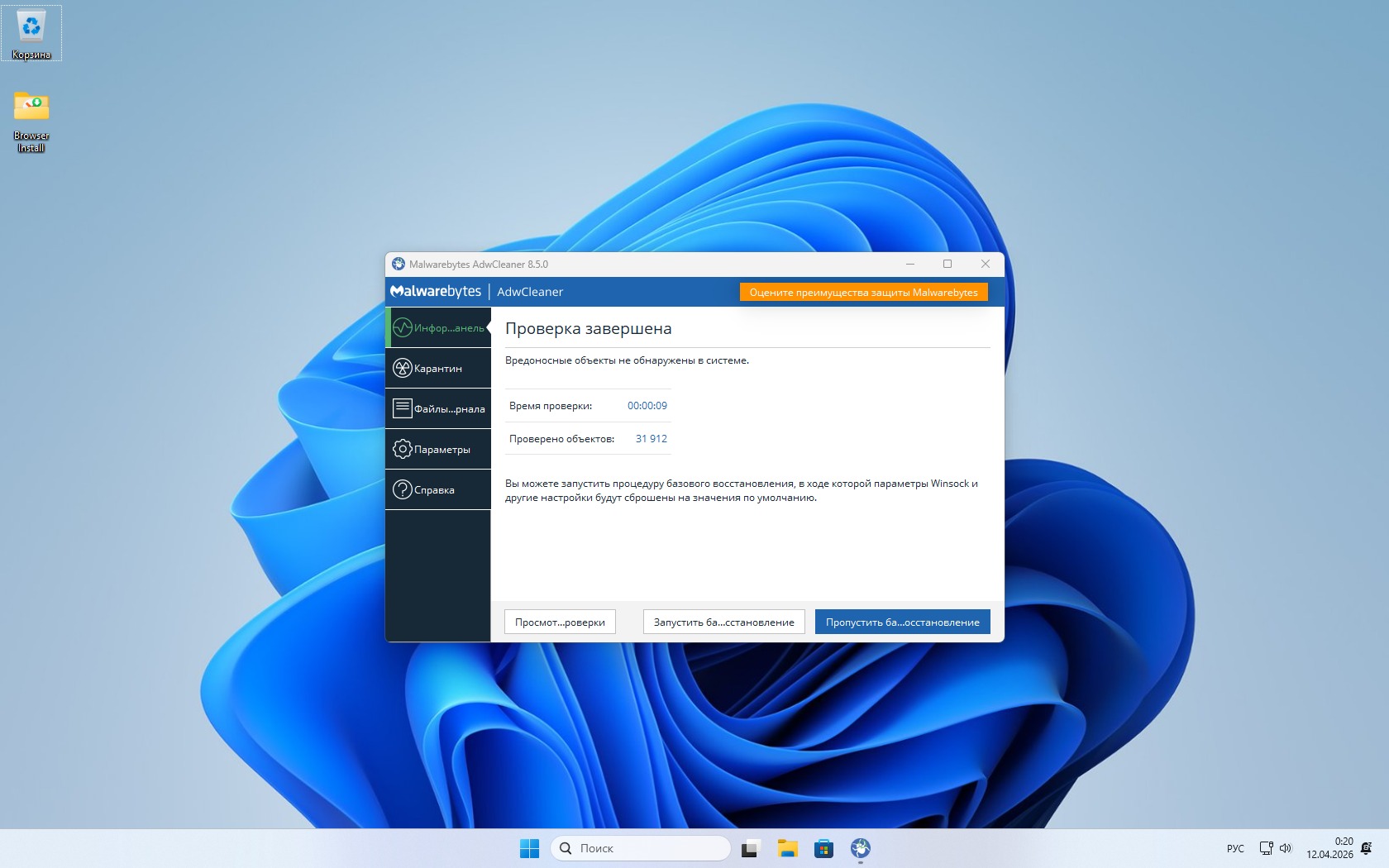This screenshot has height=868, width=1389.
Task: Click the orange Malwarebytes protection banner
Action: pos(863,293)
